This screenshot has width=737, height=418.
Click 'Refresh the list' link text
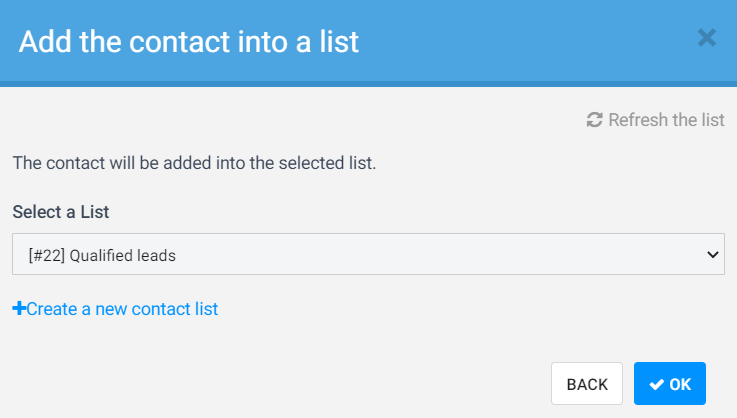coord(666,120)
